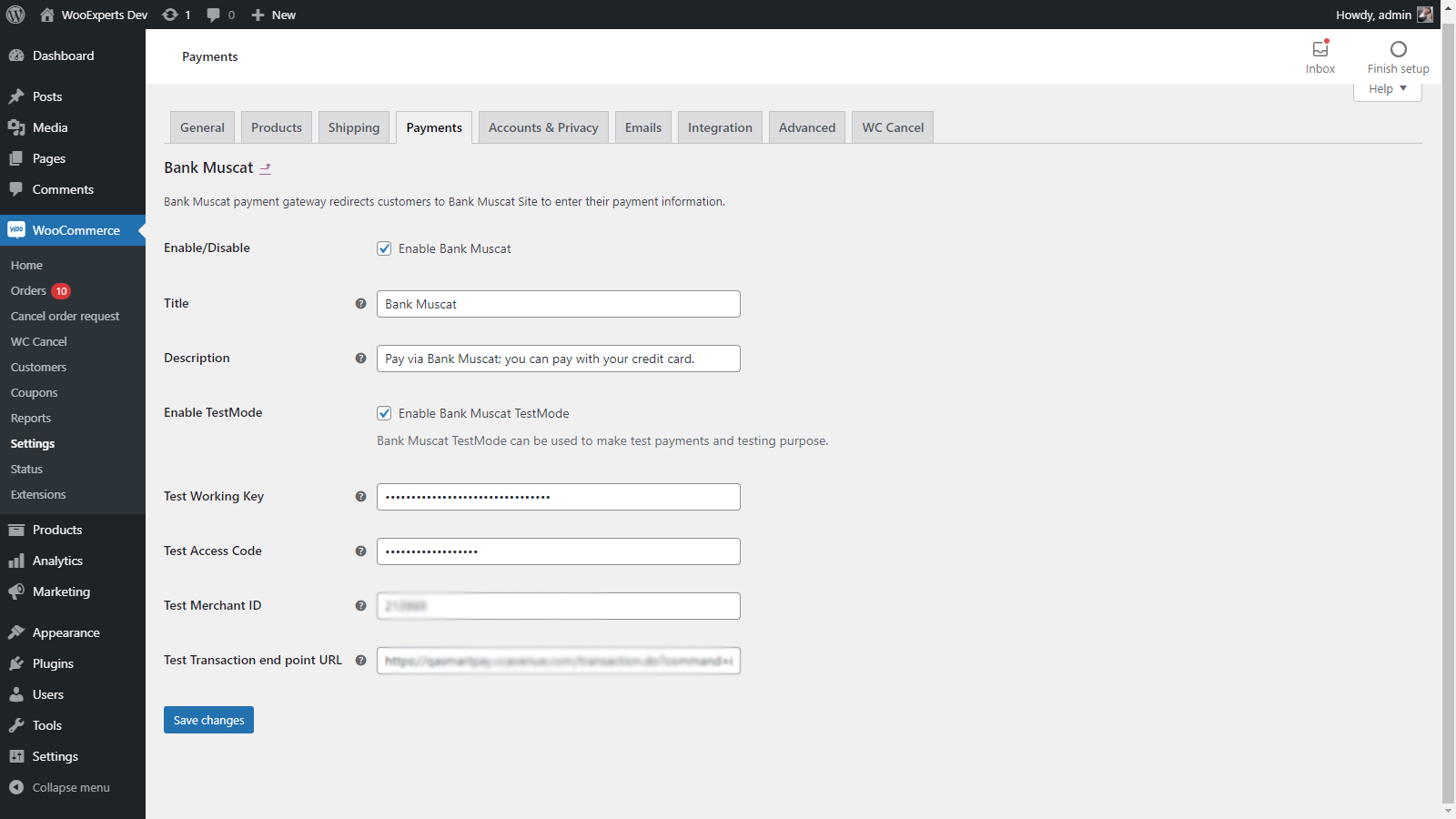Switch to the General tab

point(202,127)
